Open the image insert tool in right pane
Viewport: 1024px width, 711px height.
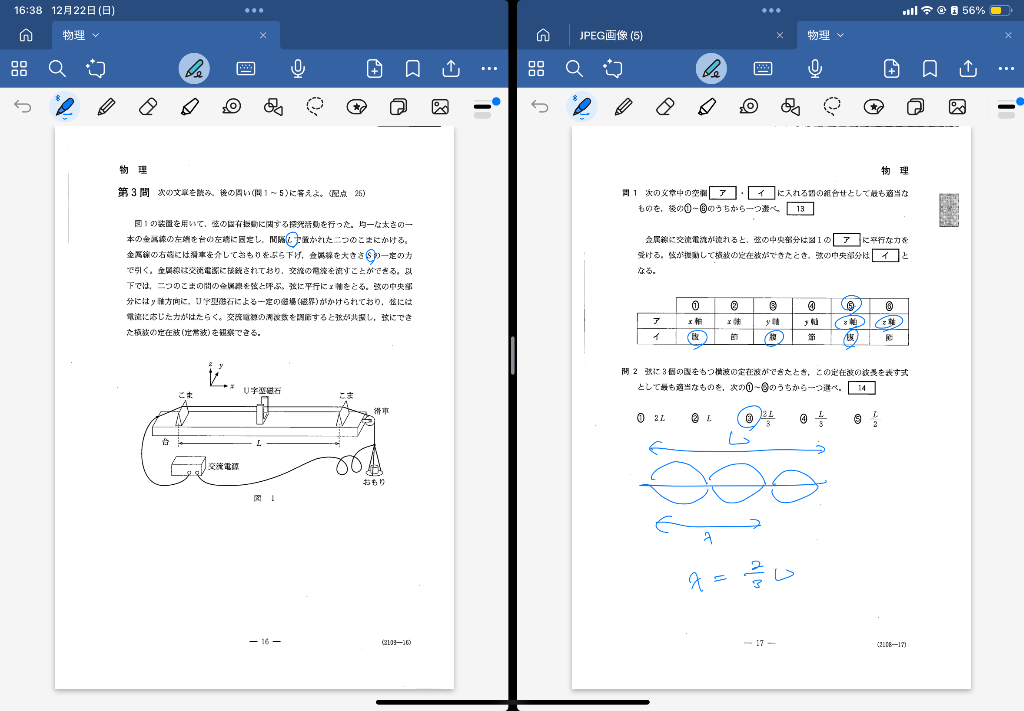pos(957,107)
